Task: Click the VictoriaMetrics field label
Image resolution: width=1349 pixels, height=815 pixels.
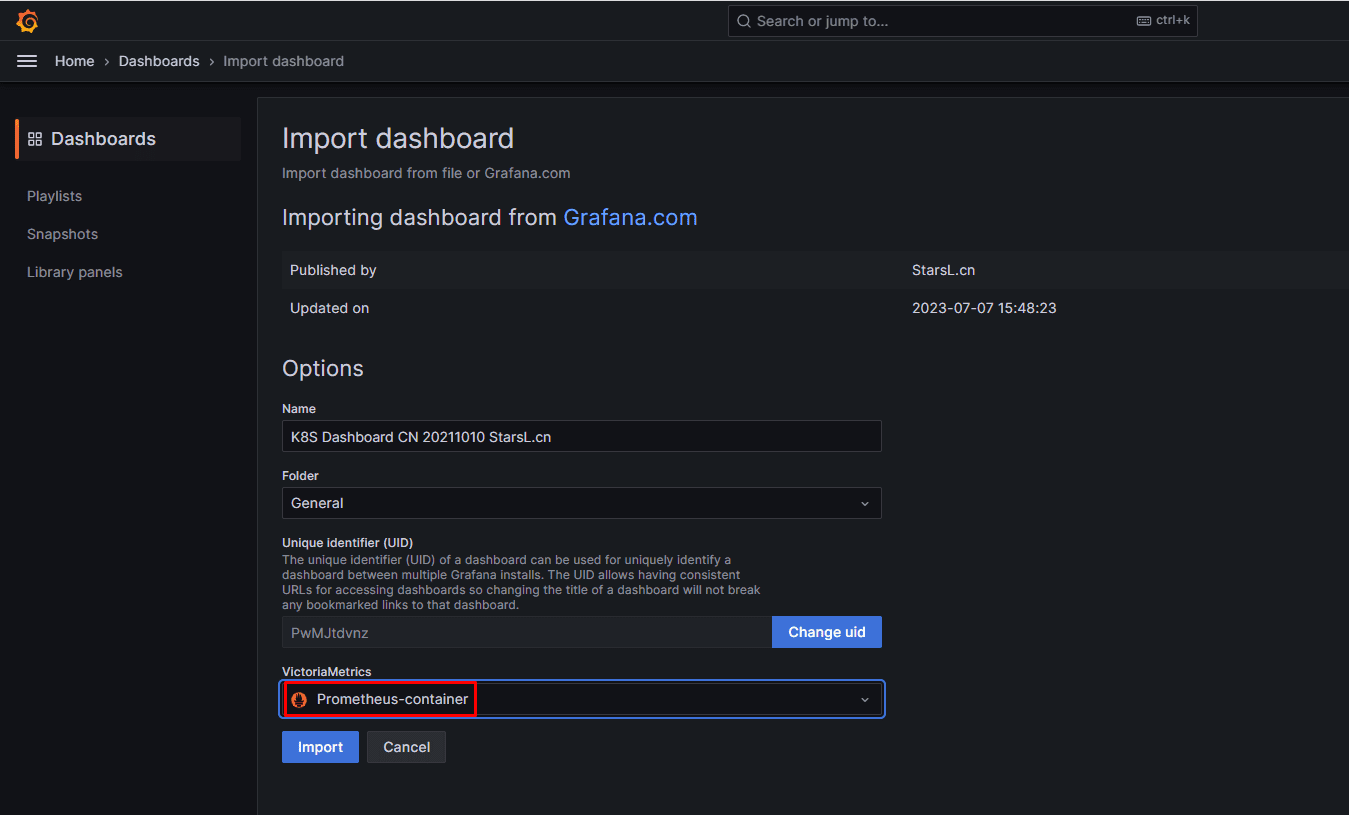Action: coord(327,672)
